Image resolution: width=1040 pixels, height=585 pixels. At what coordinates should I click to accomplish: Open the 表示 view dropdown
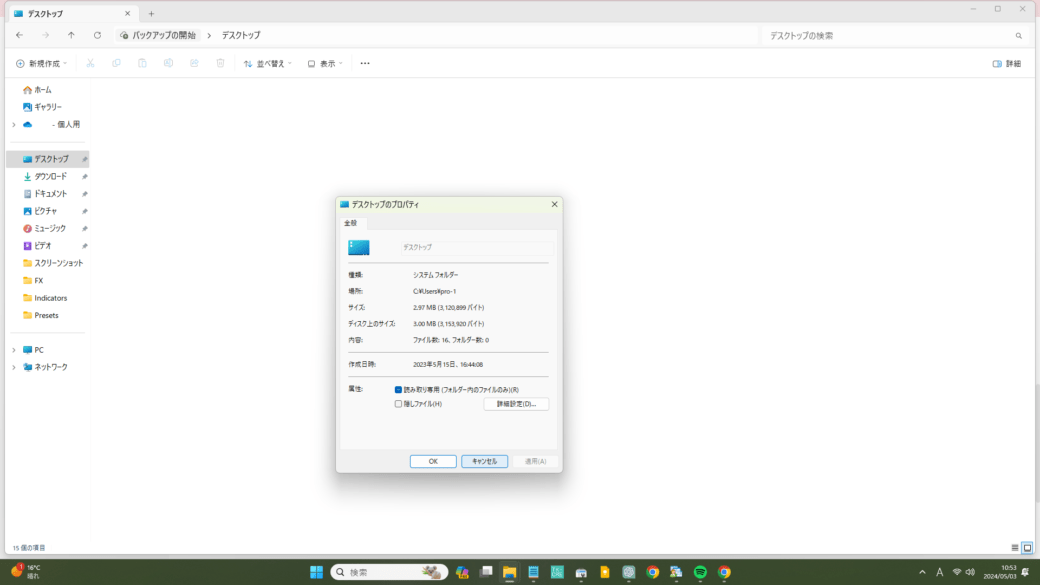325,64
